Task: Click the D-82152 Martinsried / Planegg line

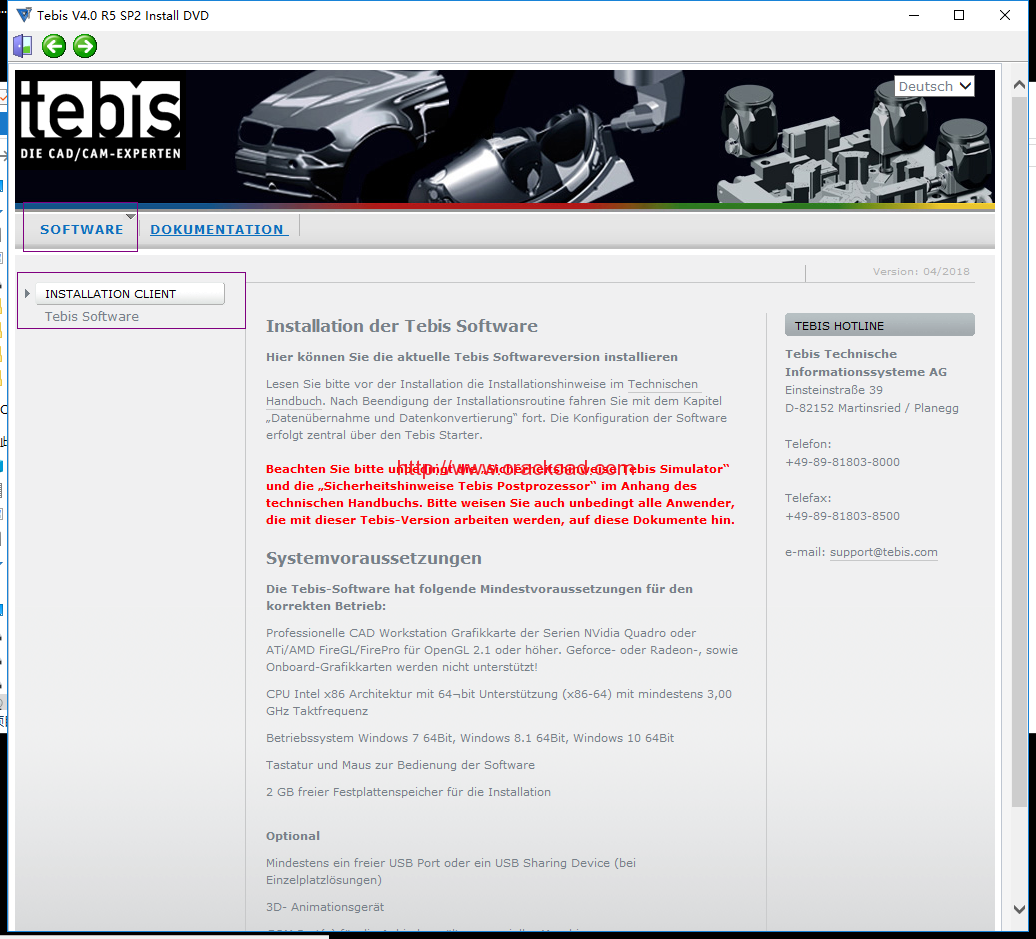Action: (871, 408)
